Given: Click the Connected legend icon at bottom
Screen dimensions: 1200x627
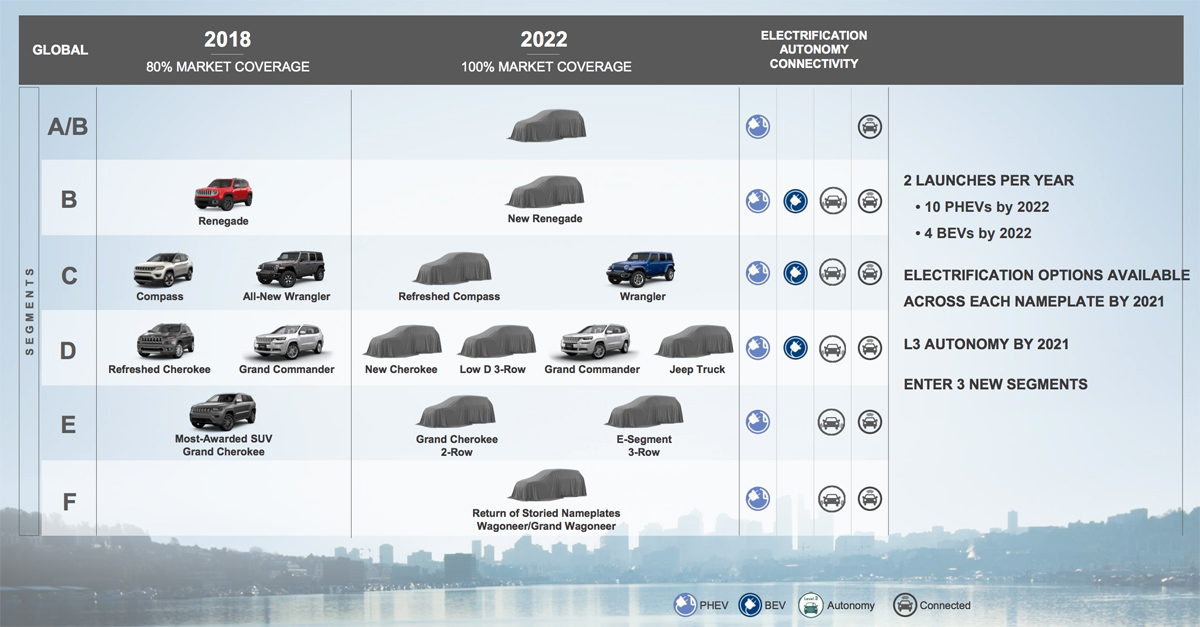Looking at the screenshot, I should 906,605.
